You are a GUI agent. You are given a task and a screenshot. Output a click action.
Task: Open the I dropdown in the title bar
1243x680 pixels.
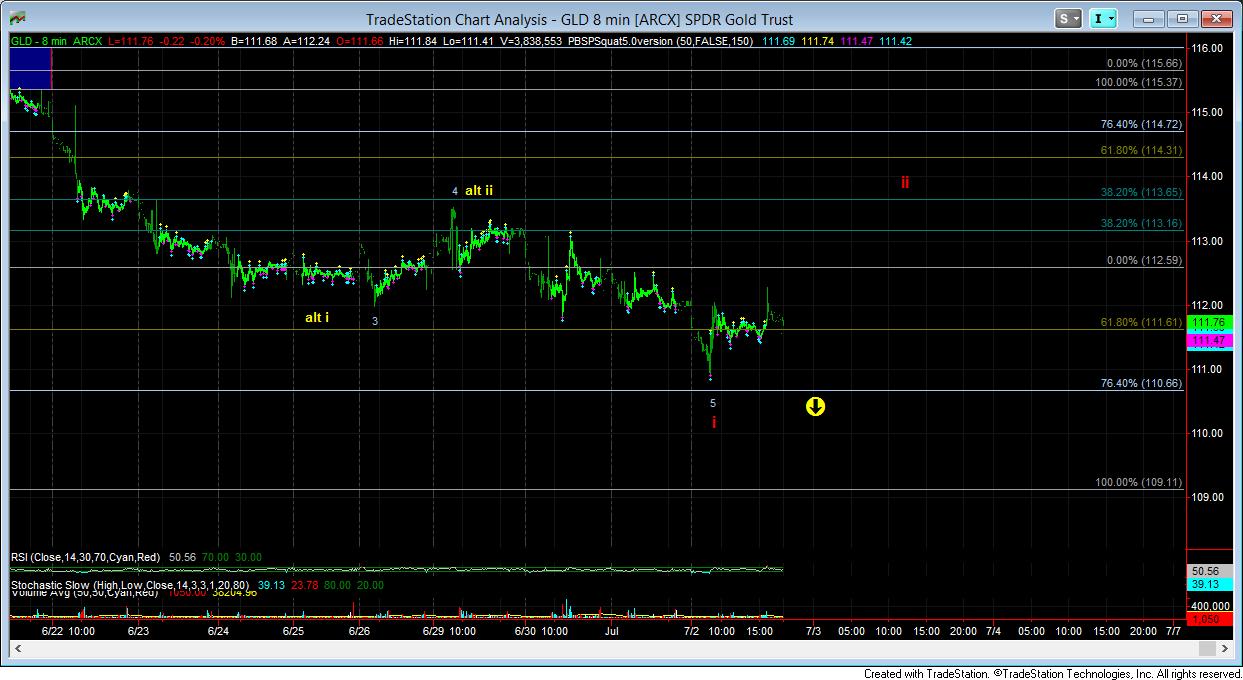coord(1104,18)
